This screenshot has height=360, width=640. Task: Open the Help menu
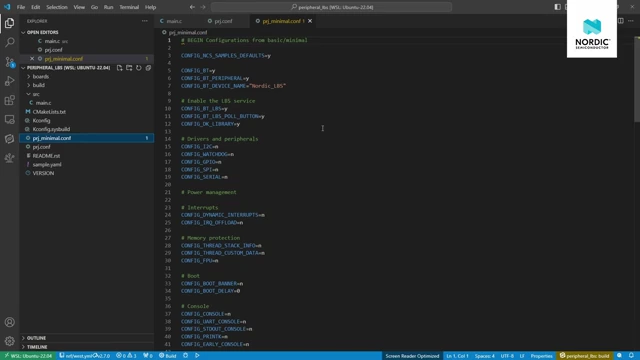click(151, 7)
